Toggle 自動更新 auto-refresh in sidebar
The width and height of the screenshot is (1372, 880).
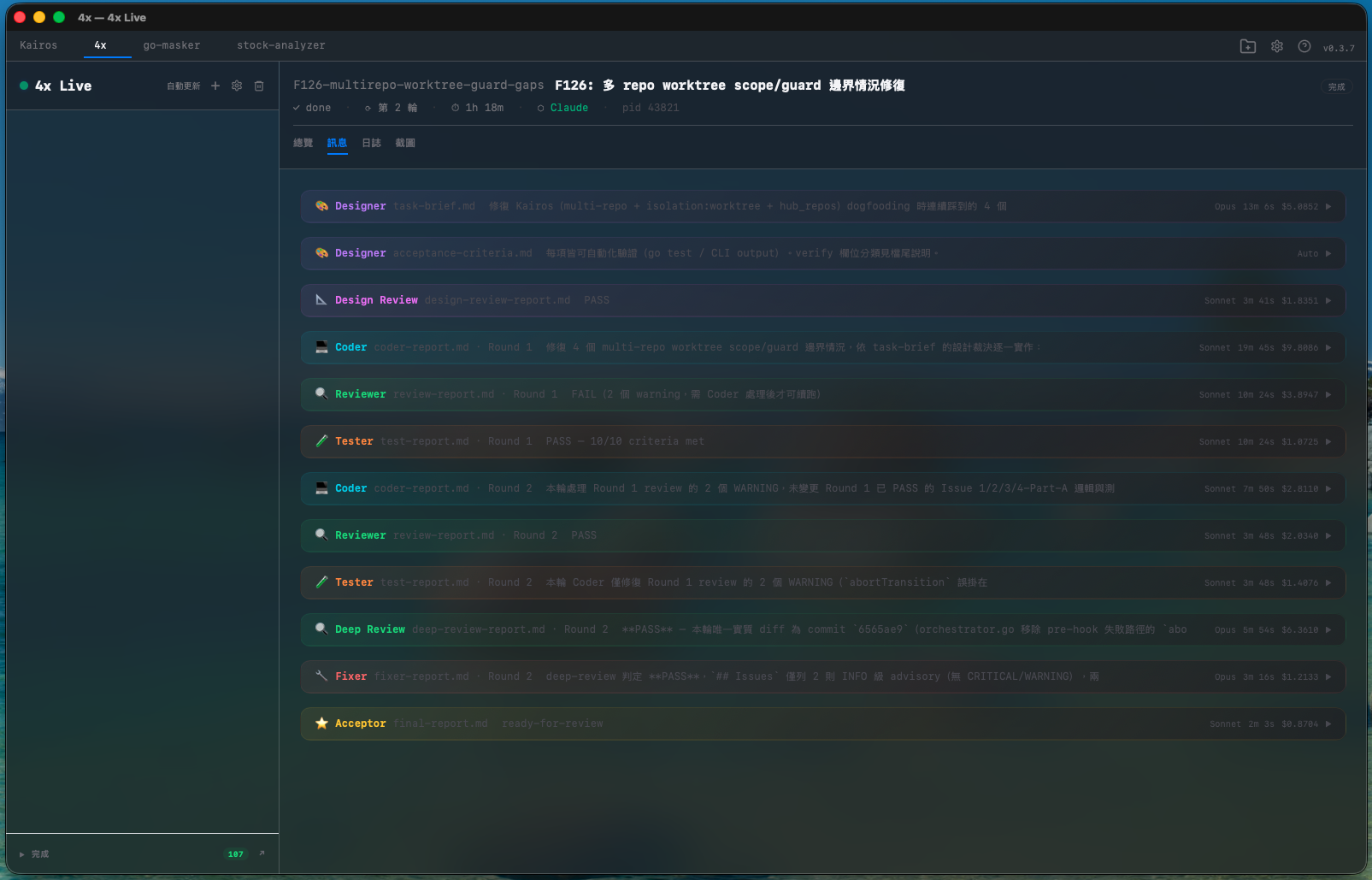click(183, 86)
